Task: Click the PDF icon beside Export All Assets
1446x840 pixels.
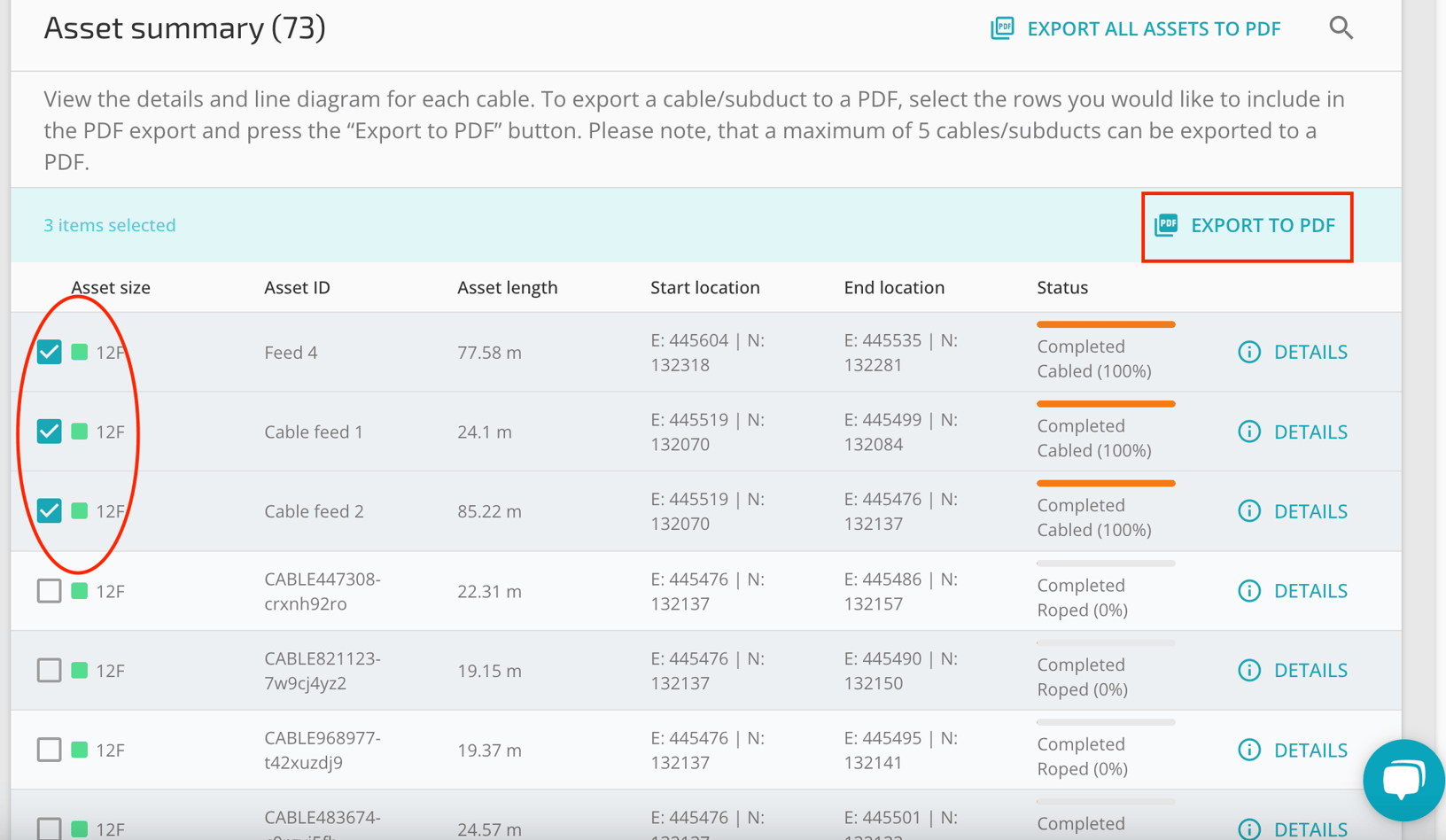Action: click(x=1002, y=28)
